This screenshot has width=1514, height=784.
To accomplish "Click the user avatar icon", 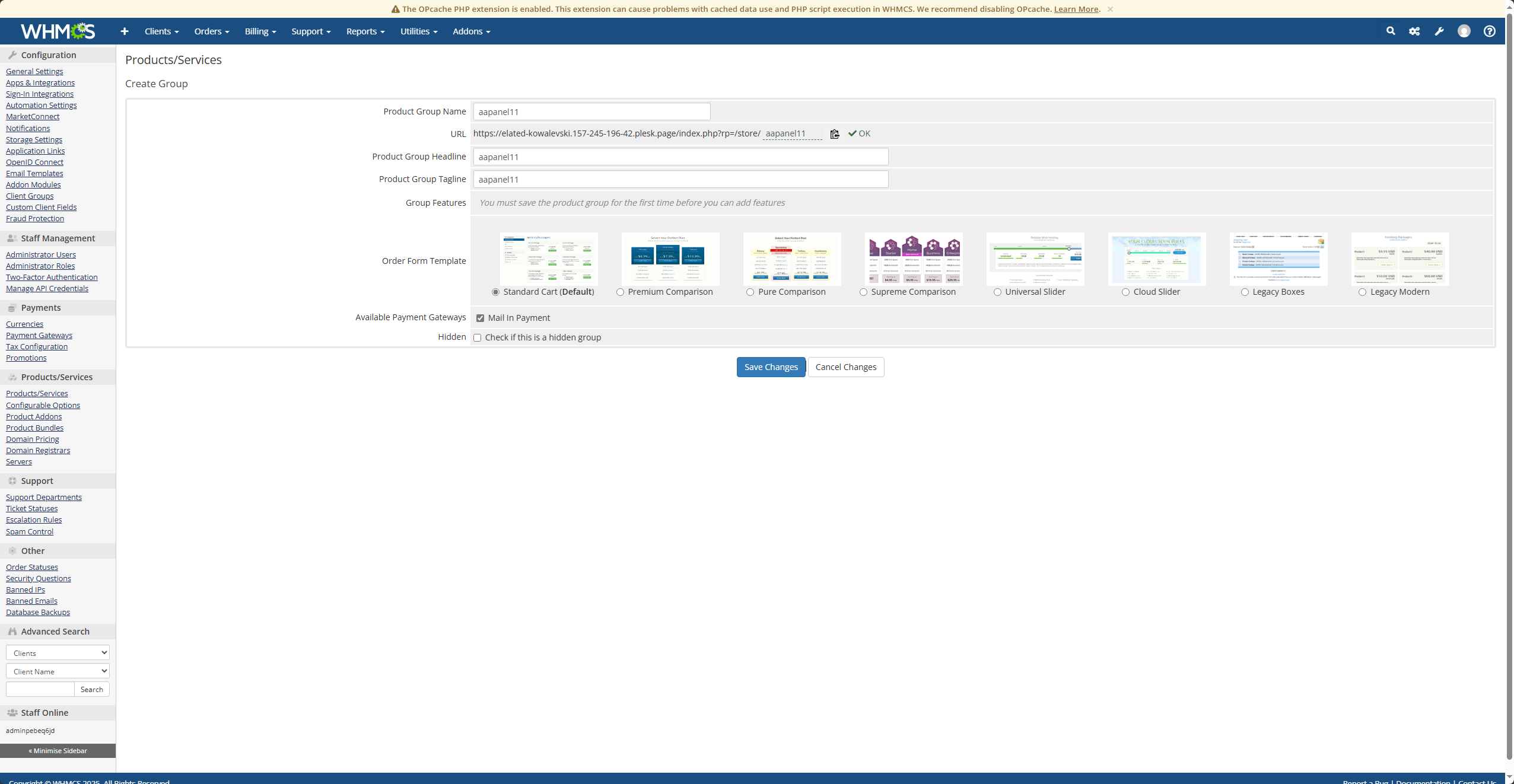I will 1464,31.
